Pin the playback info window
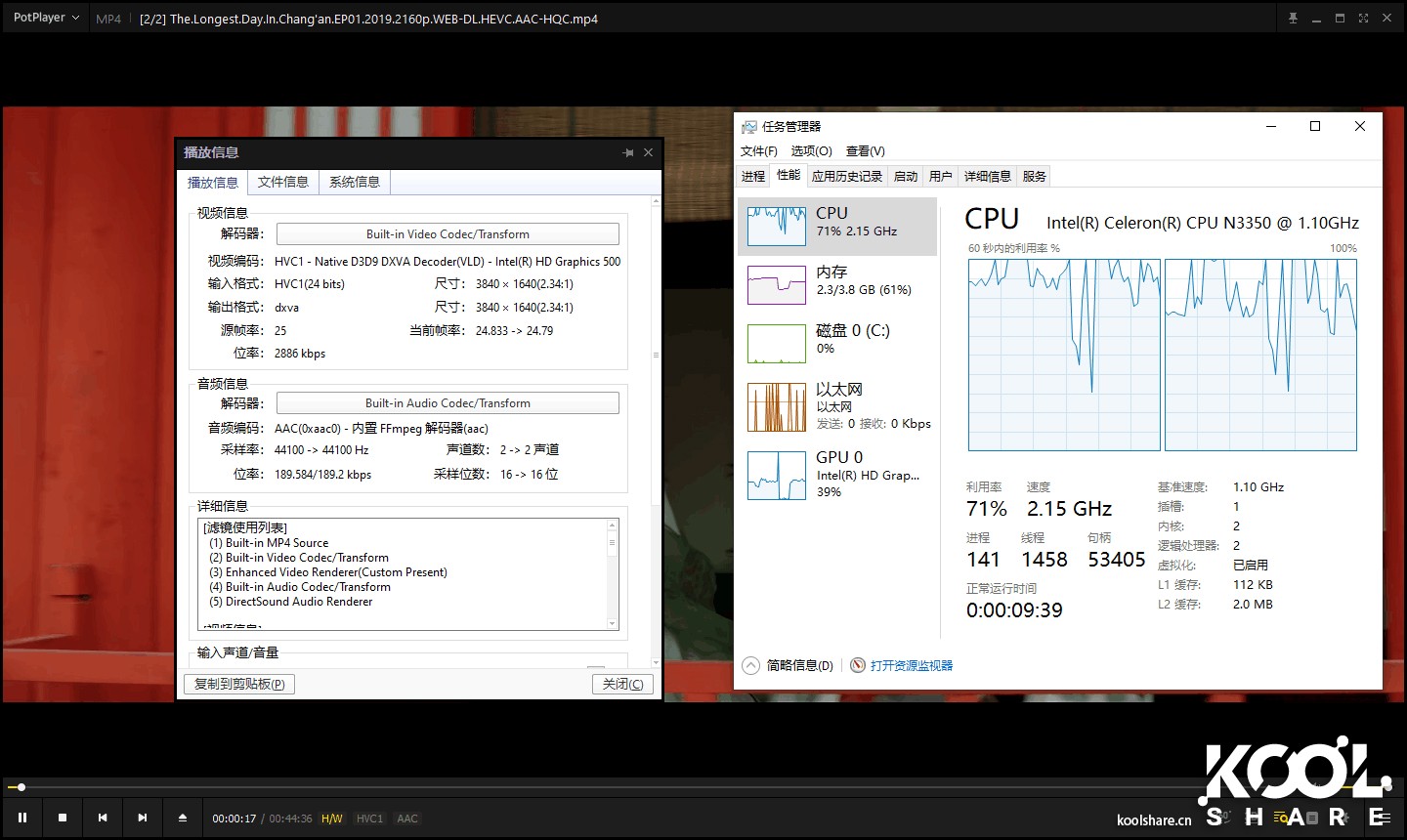1407x840 pixels. (626, 152)
